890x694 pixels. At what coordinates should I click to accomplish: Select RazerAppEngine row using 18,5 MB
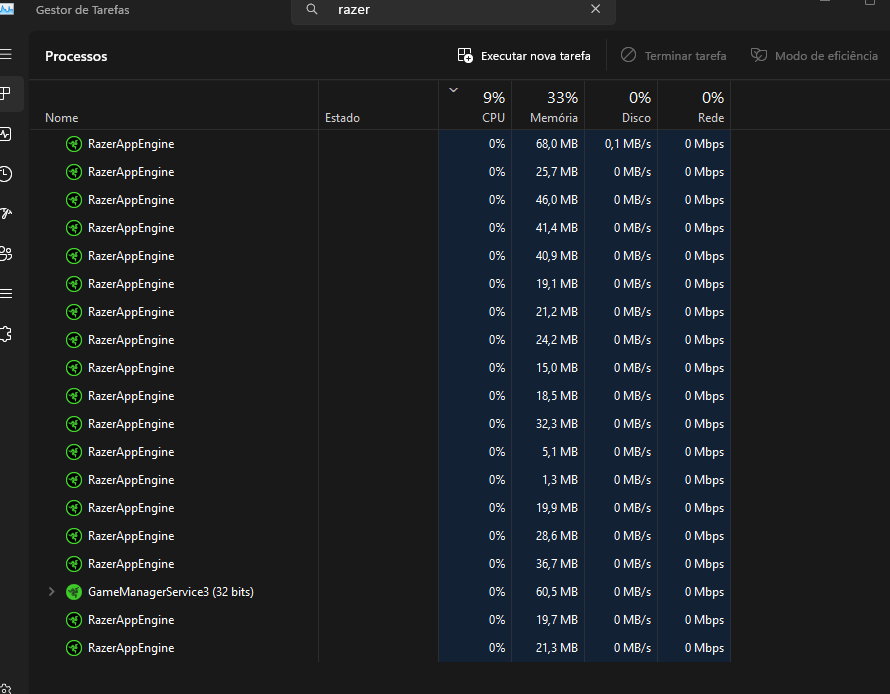(x=379, y=396)
